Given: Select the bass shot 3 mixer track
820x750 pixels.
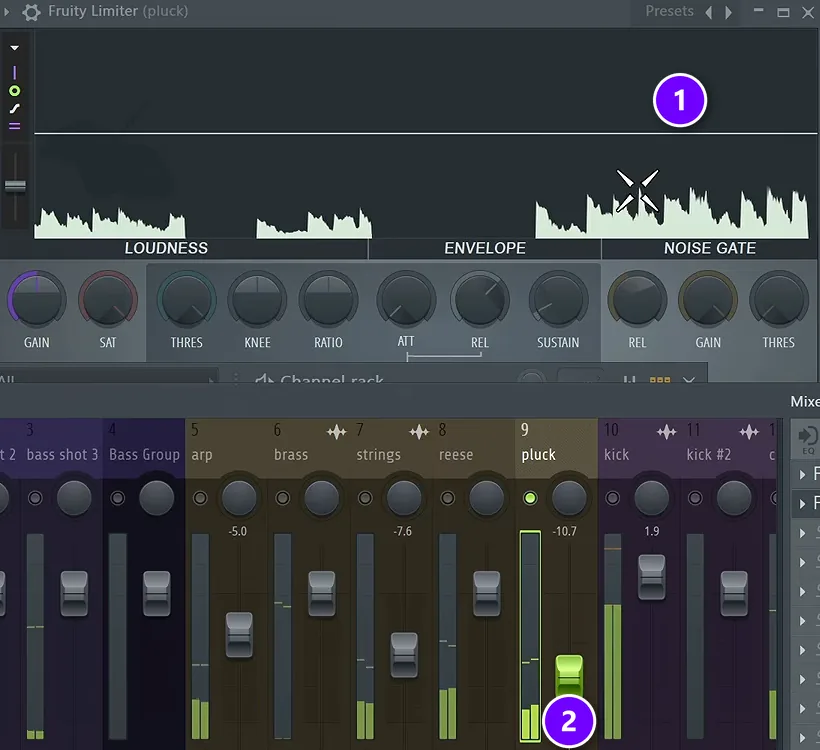Looking at the screenshot, I should [x=62, y=454].
